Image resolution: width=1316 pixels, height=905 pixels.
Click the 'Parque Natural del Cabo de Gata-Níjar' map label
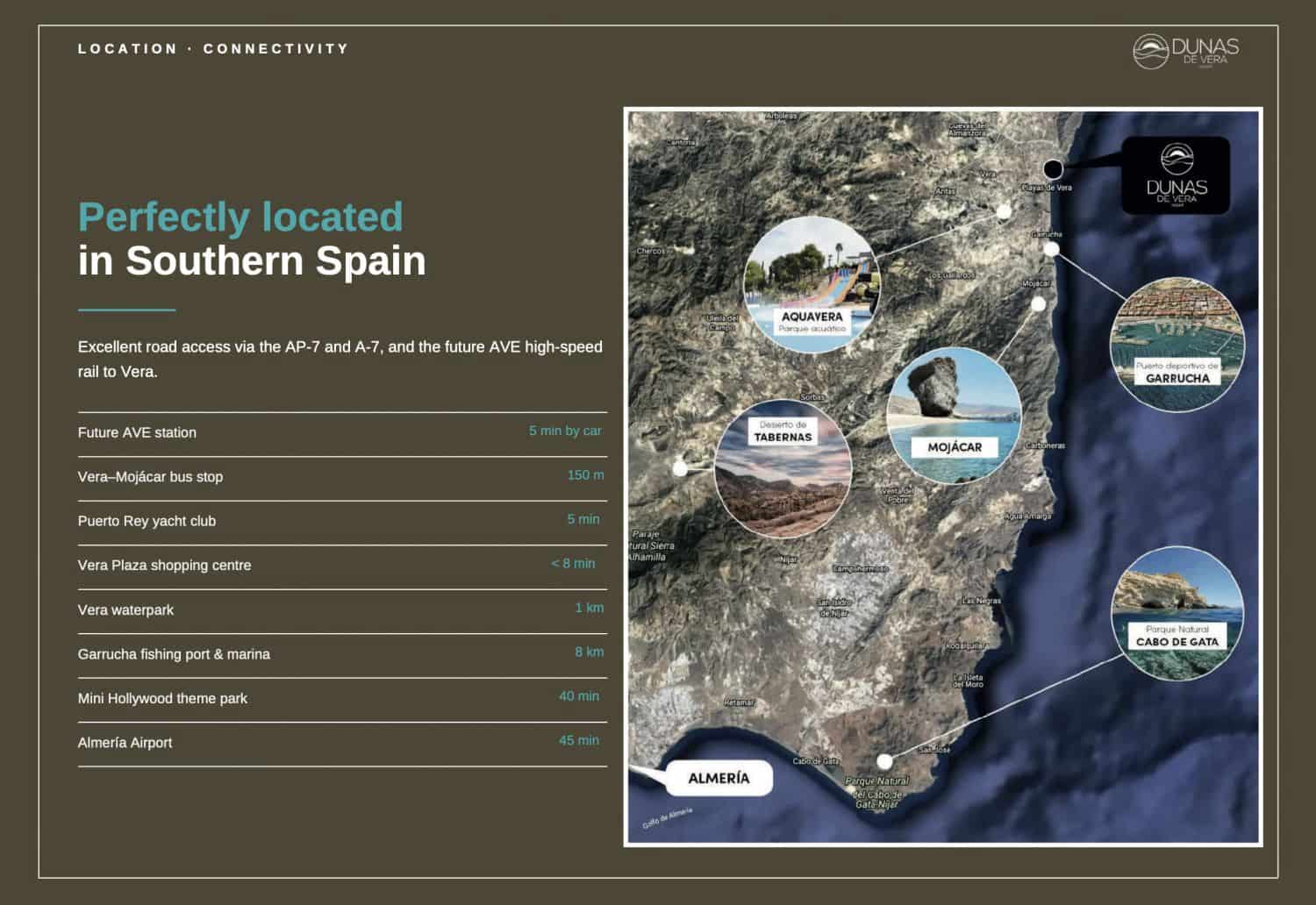point(876,792)
